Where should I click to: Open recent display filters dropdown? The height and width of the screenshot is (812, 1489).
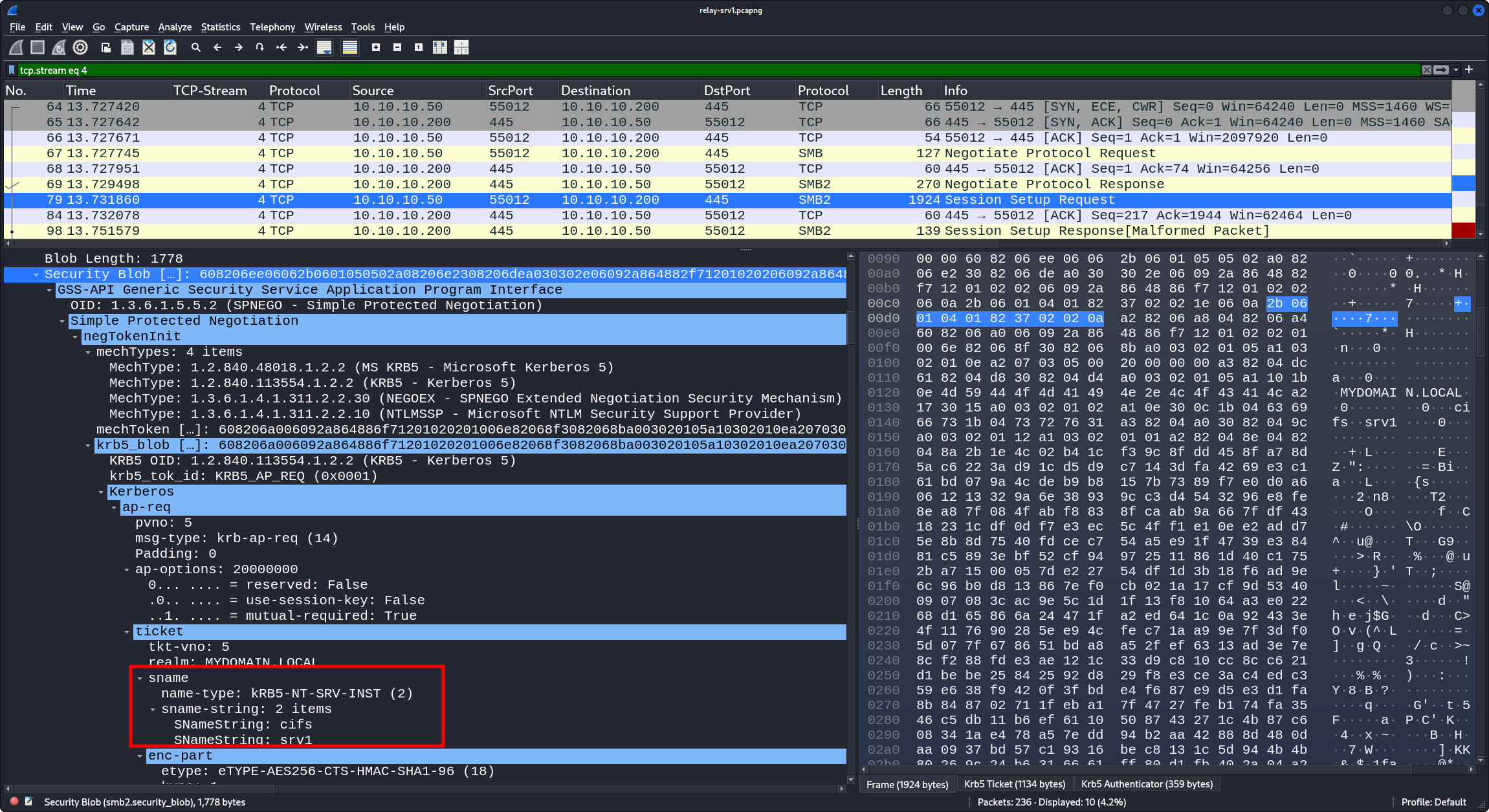[1456, 70]
